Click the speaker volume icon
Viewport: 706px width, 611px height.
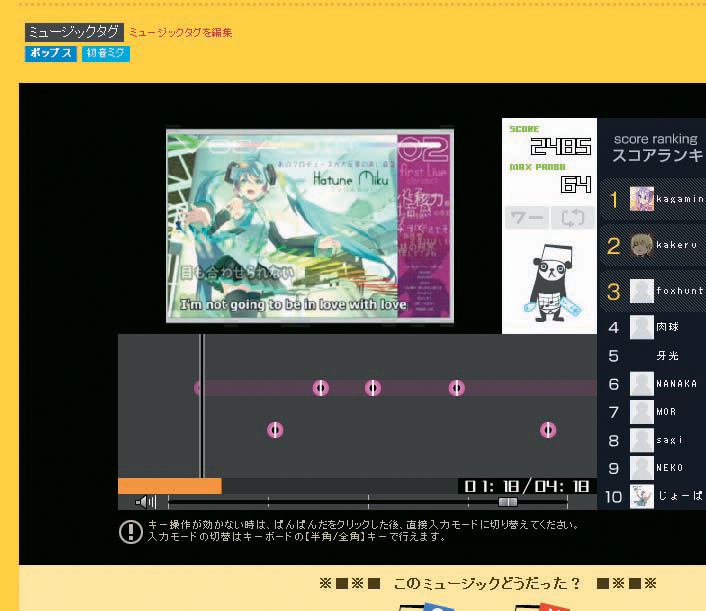point(145,502)
